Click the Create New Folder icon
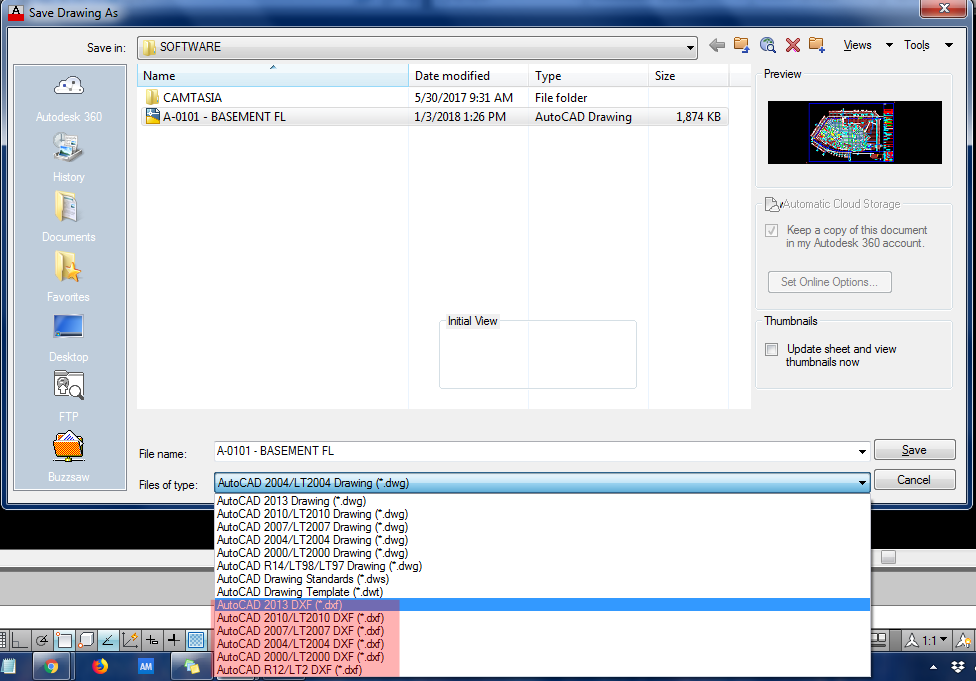 (x=817, y=45)
